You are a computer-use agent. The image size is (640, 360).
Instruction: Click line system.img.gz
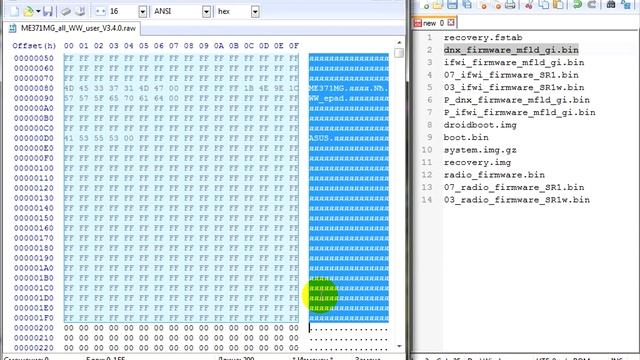click(480, 150)
